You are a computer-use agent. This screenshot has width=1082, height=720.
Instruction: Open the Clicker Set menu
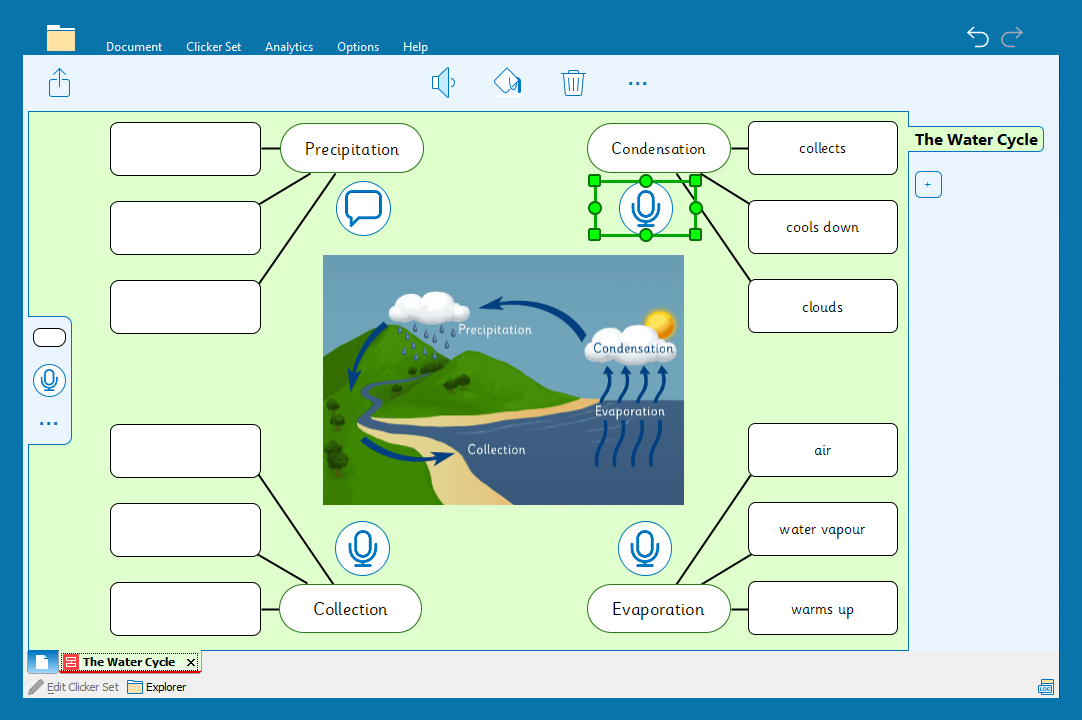pos(213,47)
